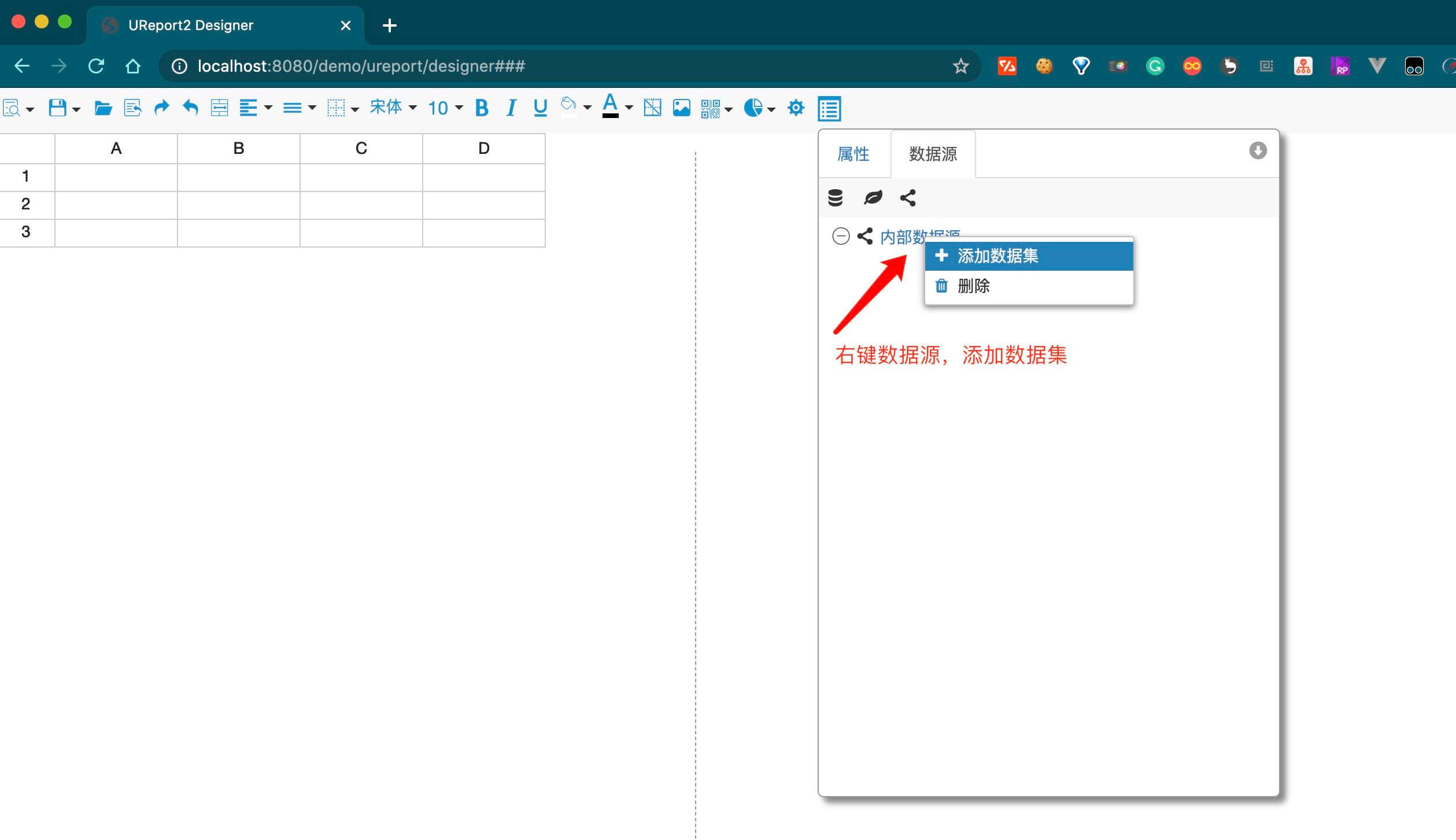
Task: Click the database datasource icon
Action: tap(835, 198)
